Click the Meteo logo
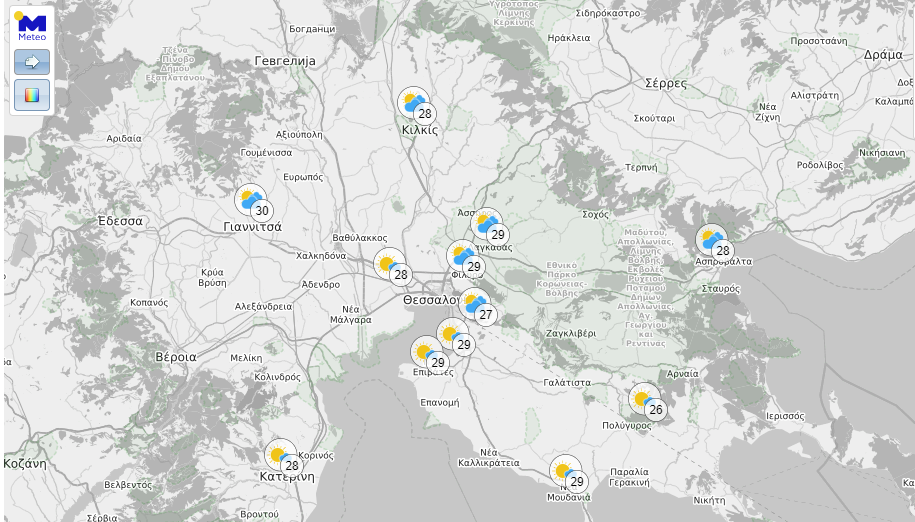 [32, 26]
